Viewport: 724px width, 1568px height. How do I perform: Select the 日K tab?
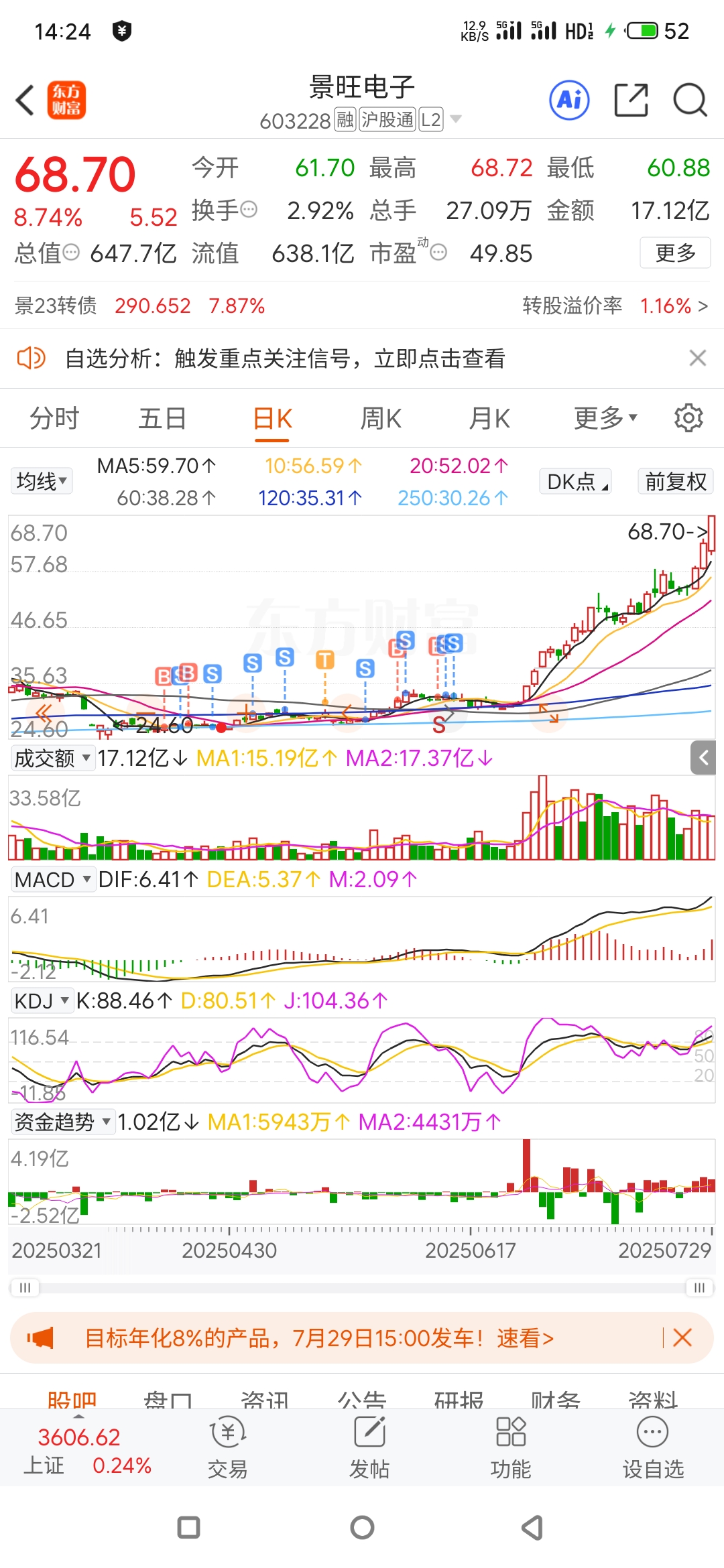pyautogui.click(x=272, y=419)
